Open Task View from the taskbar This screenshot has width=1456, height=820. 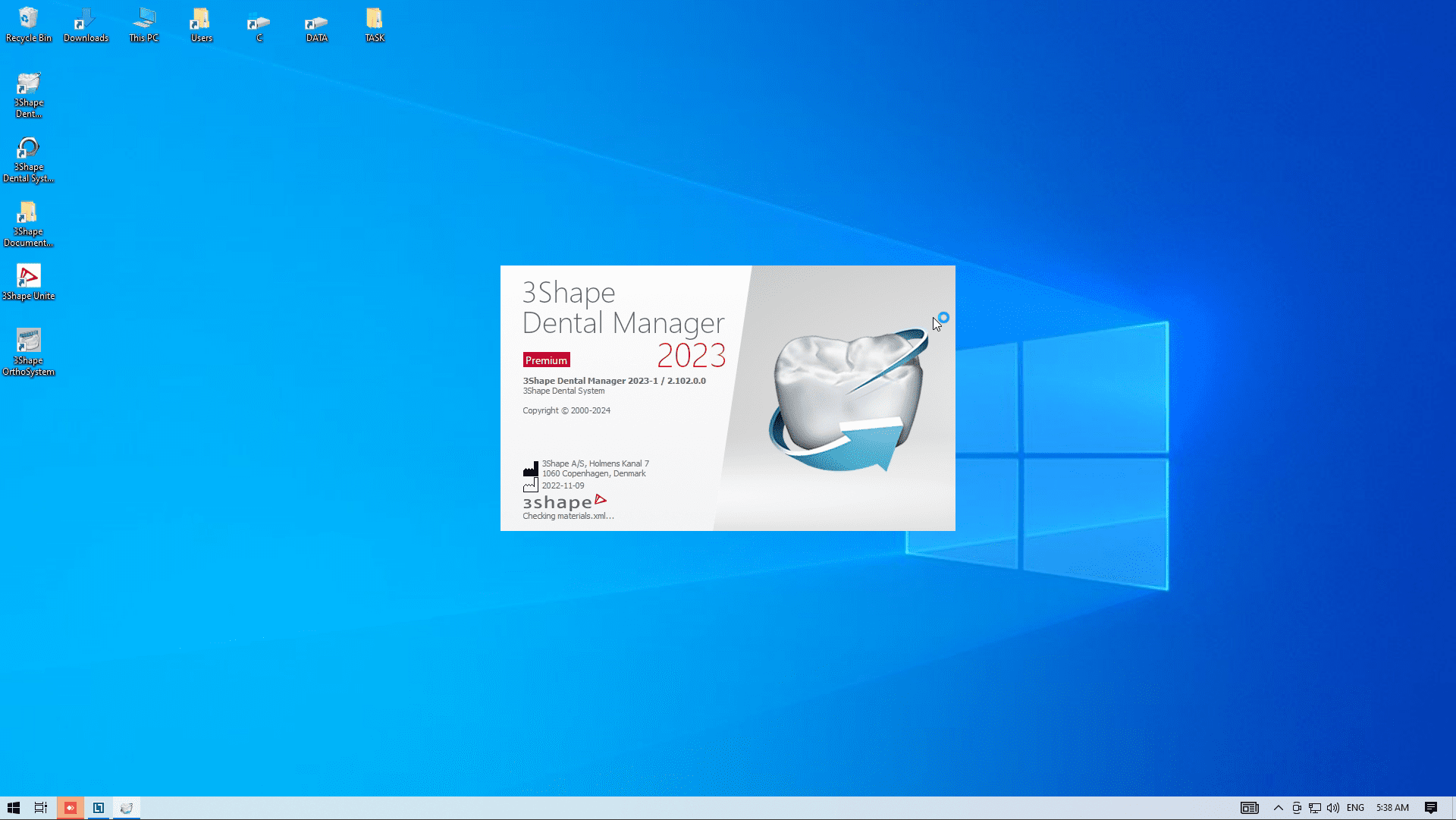coord(41,808)
